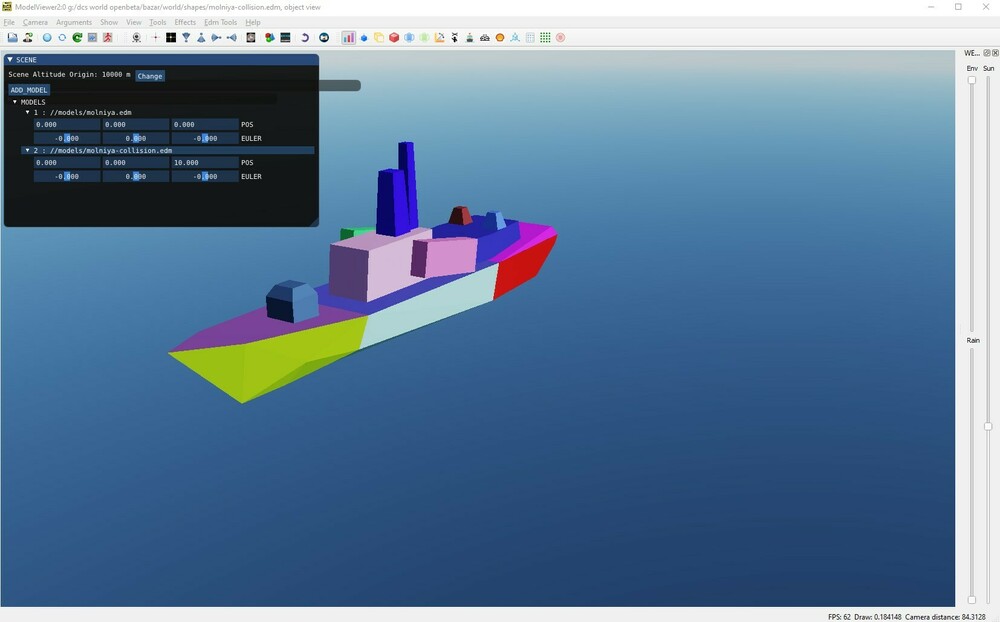Minimize the WE panel with its toggle box
The height and width of the screenshot is (622, 1000).
[985, 52]
